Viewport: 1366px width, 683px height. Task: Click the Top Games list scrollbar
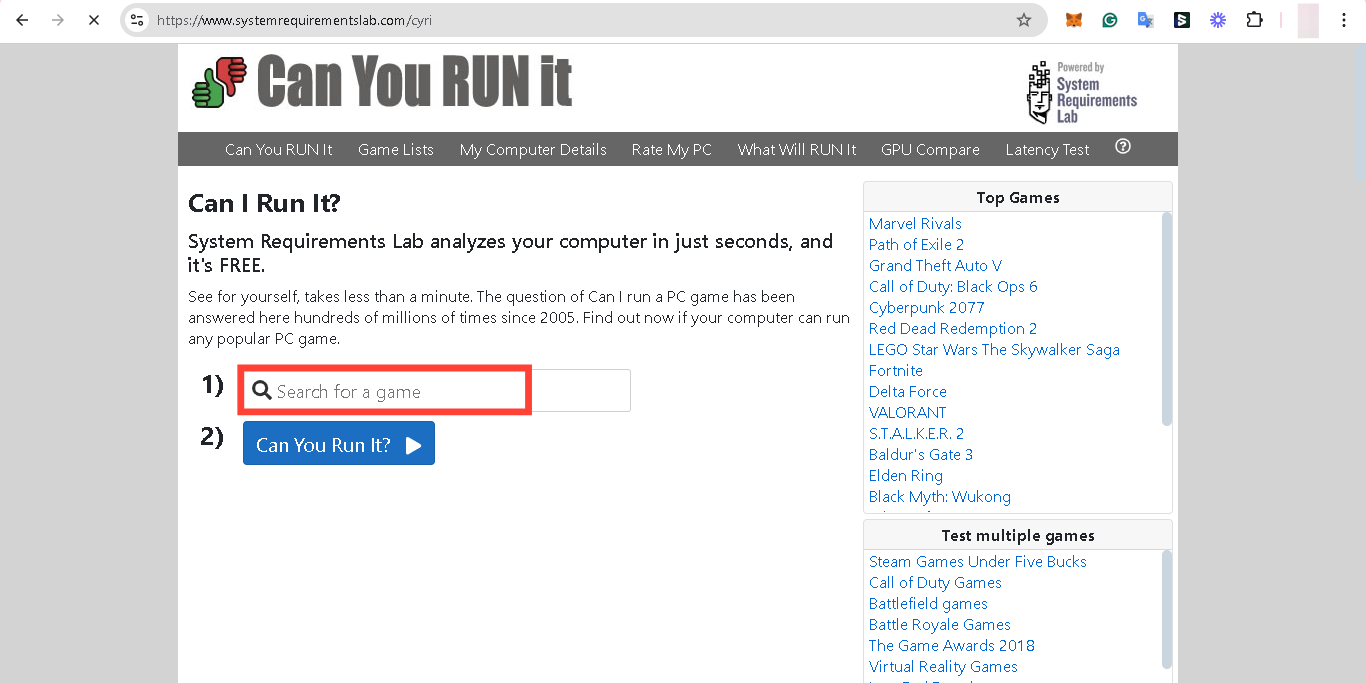tap(1166, 320)
